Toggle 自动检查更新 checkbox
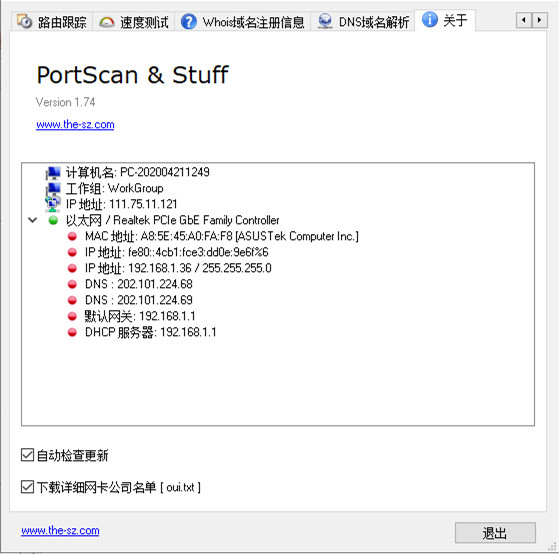The height and width of the screenshot is (554, 559). (27, 455)
